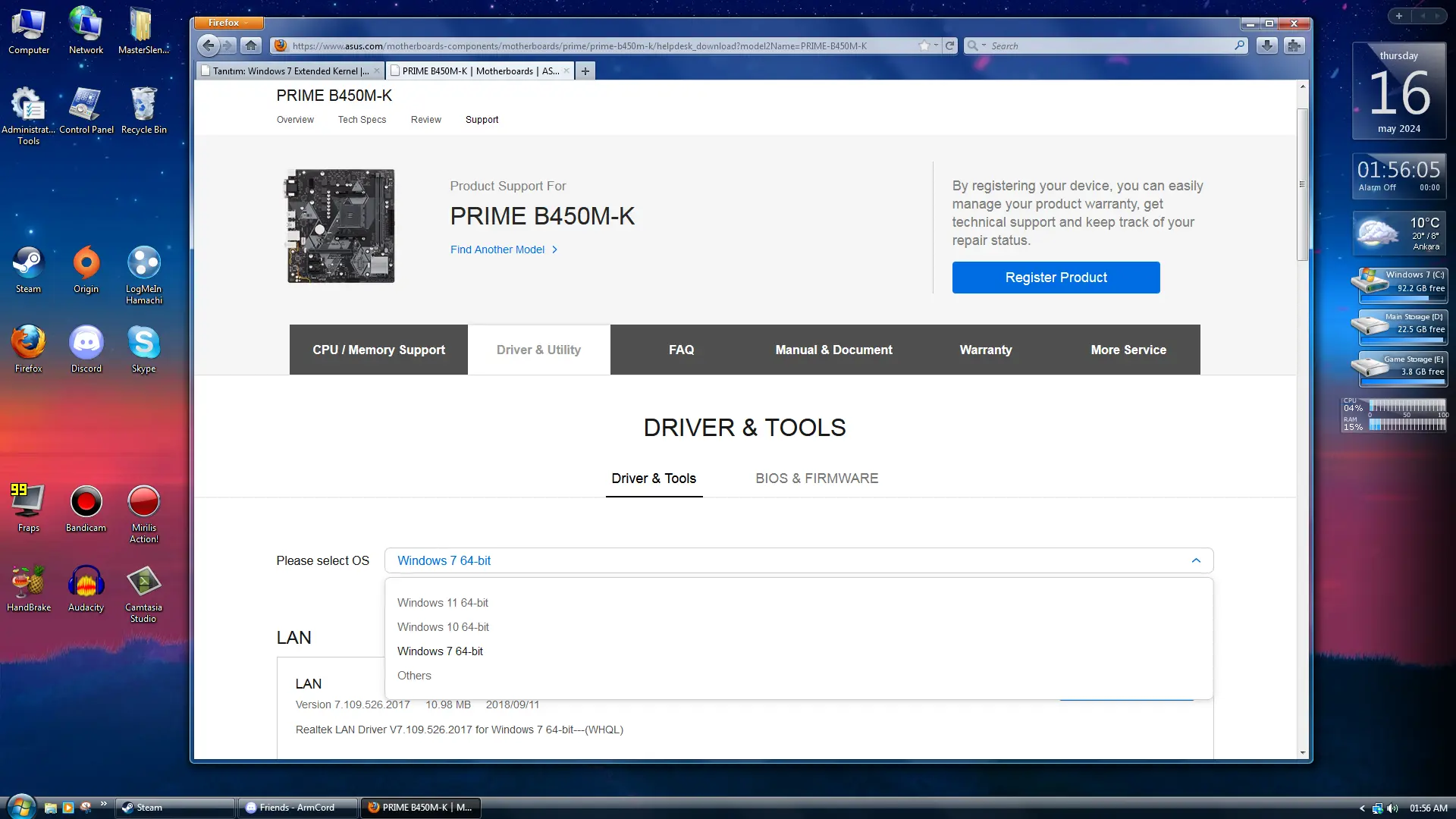Switch to the Steam taskbar button
1456x819 pixels.
(174, 808)
